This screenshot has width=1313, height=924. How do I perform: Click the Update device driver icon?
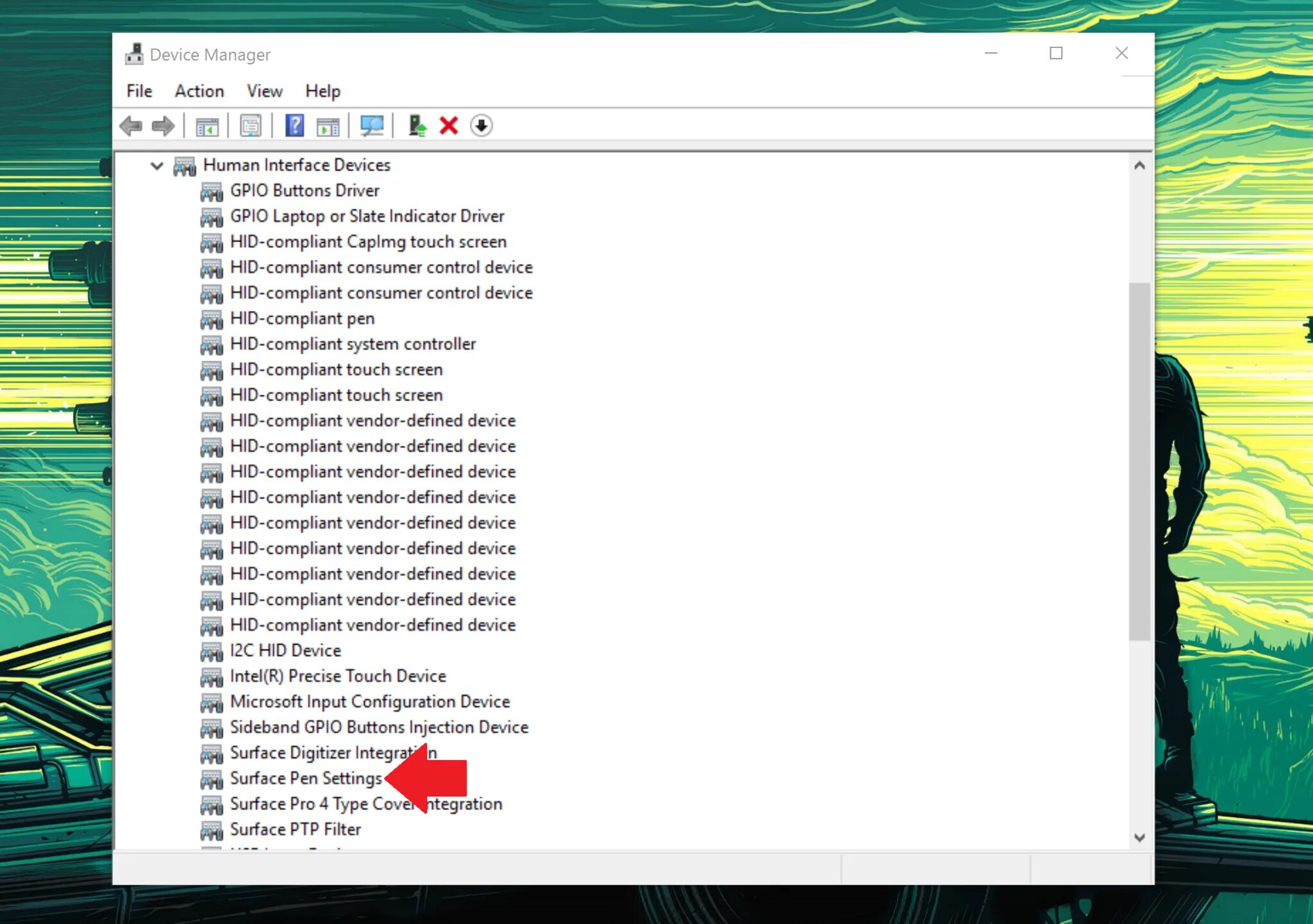[417, 126]
